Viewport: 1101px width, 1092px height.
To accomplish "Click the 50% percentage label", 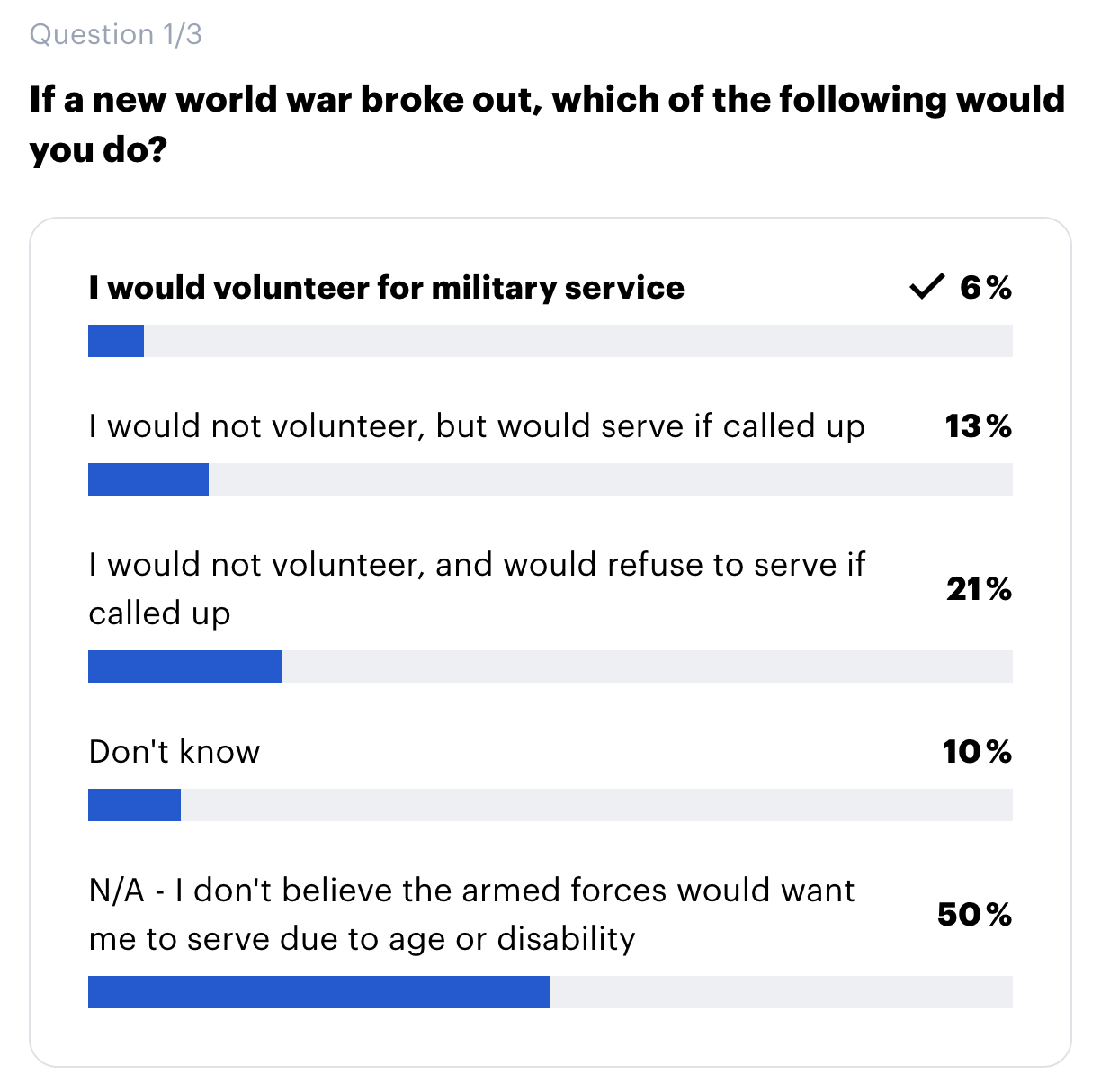I will [x=974, y=915].
